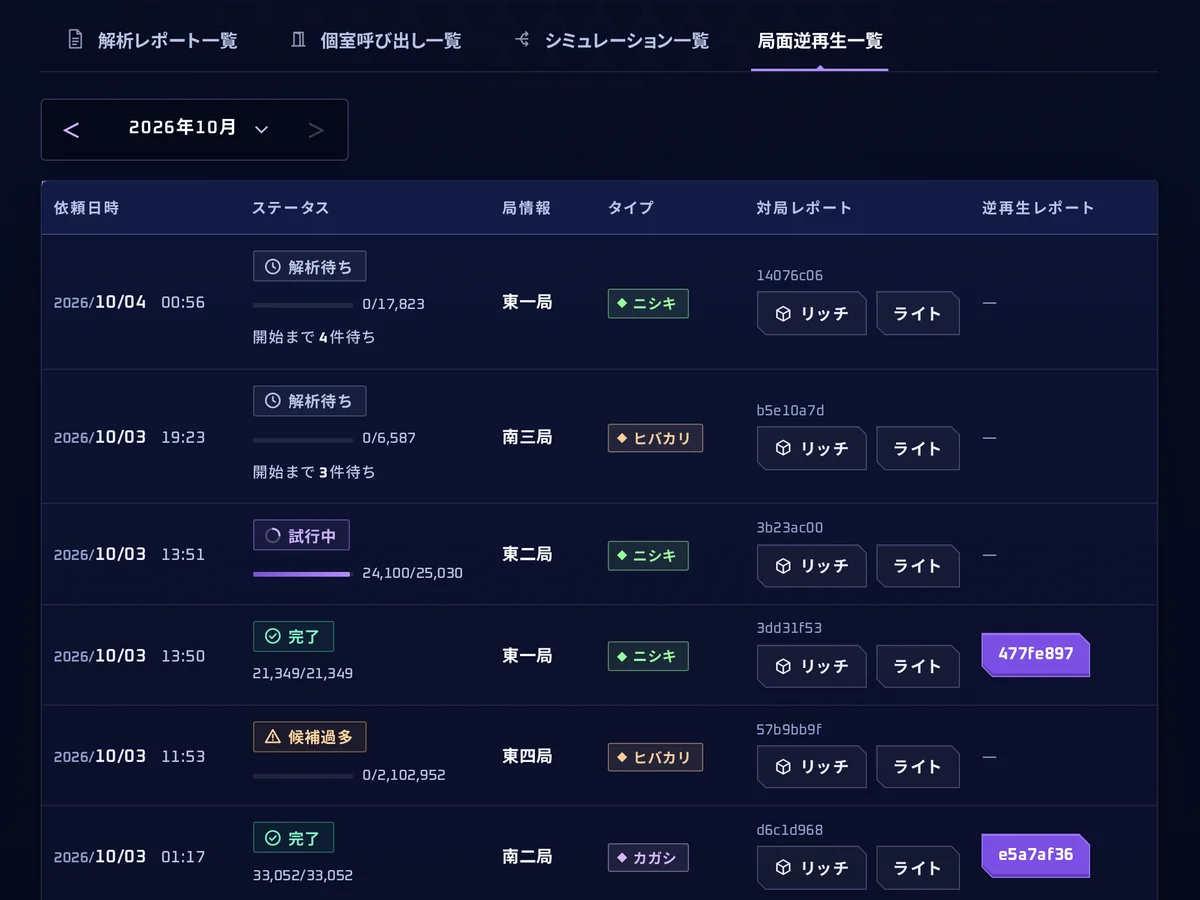Click report ID 3dd31f53
1200x900 pixels.
tap(790, 628)
